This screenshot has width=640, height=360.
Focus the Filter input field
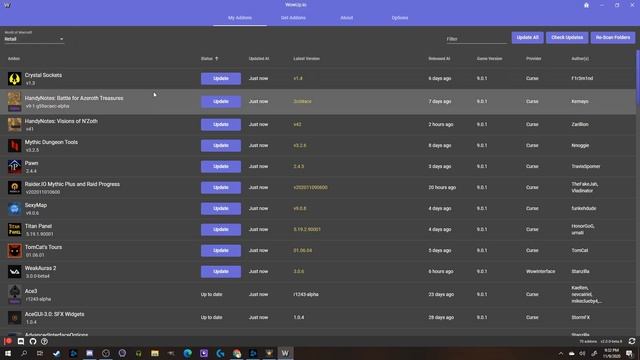(x=476, y=39)
